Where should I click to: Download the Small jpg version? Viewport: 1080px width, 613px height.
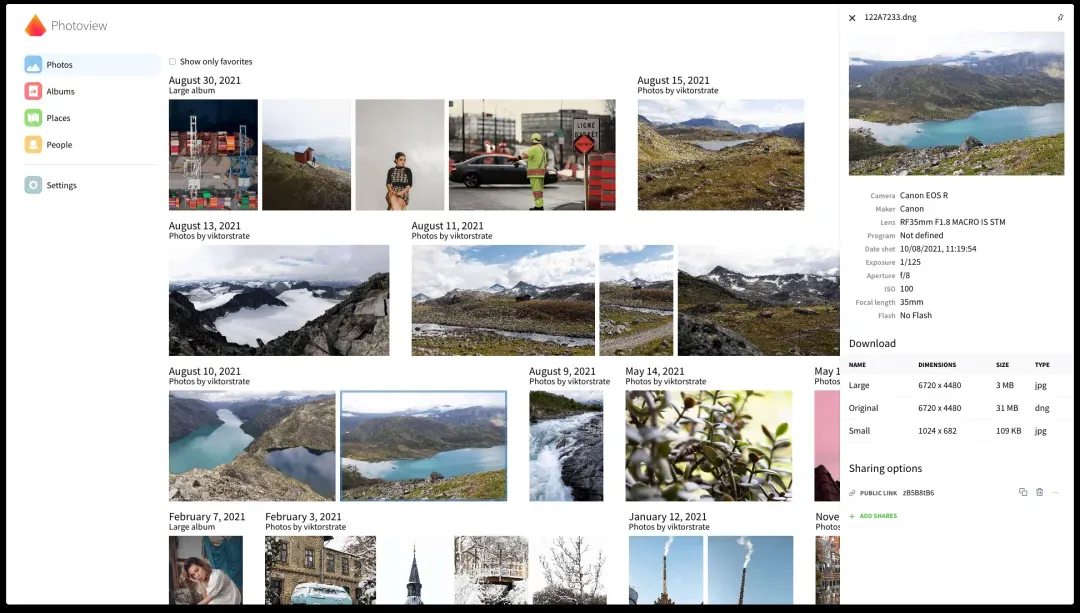tap(956, 430)
